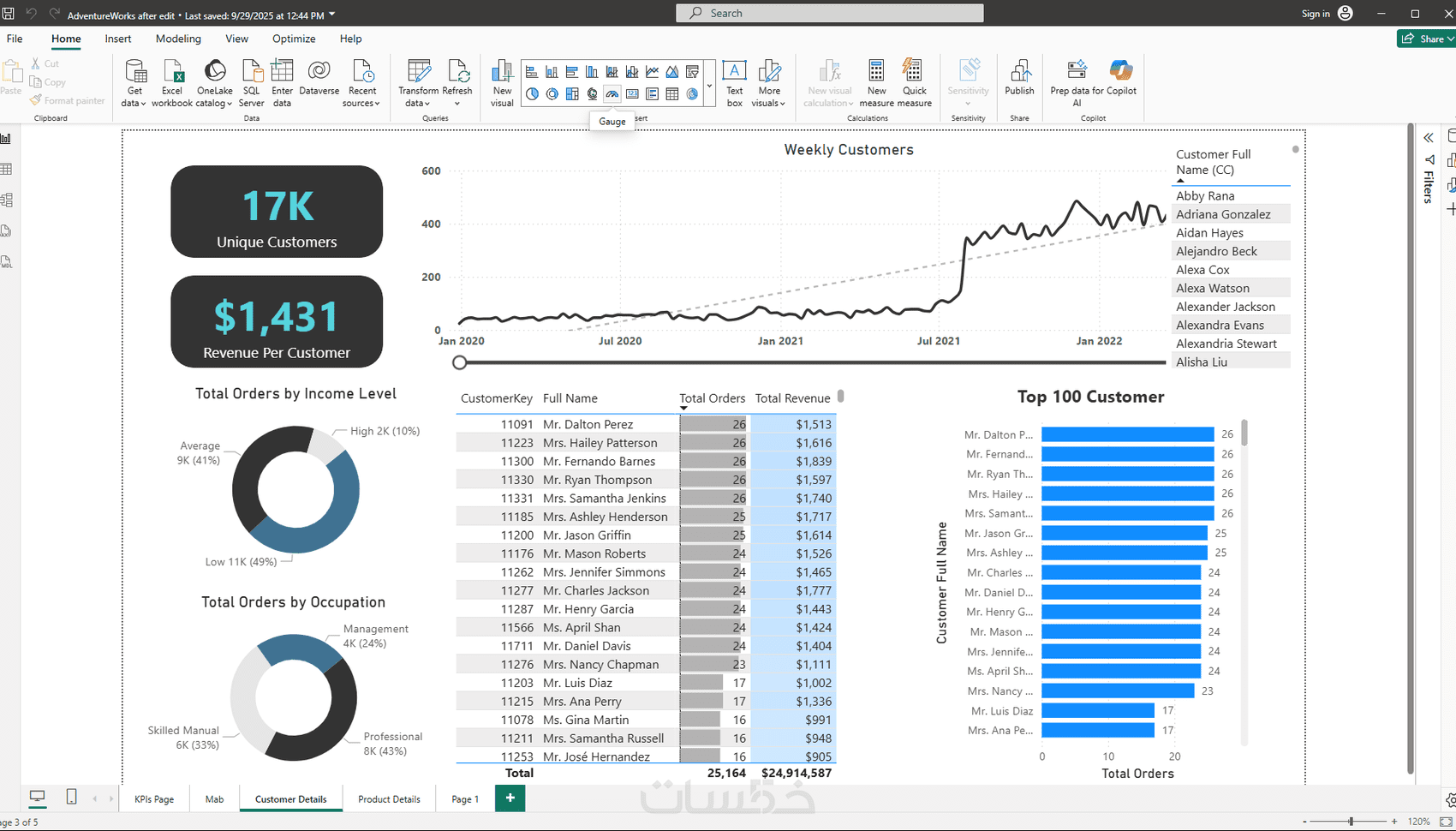Switch to the Insert ribbon tab

[x=118, y=39]
